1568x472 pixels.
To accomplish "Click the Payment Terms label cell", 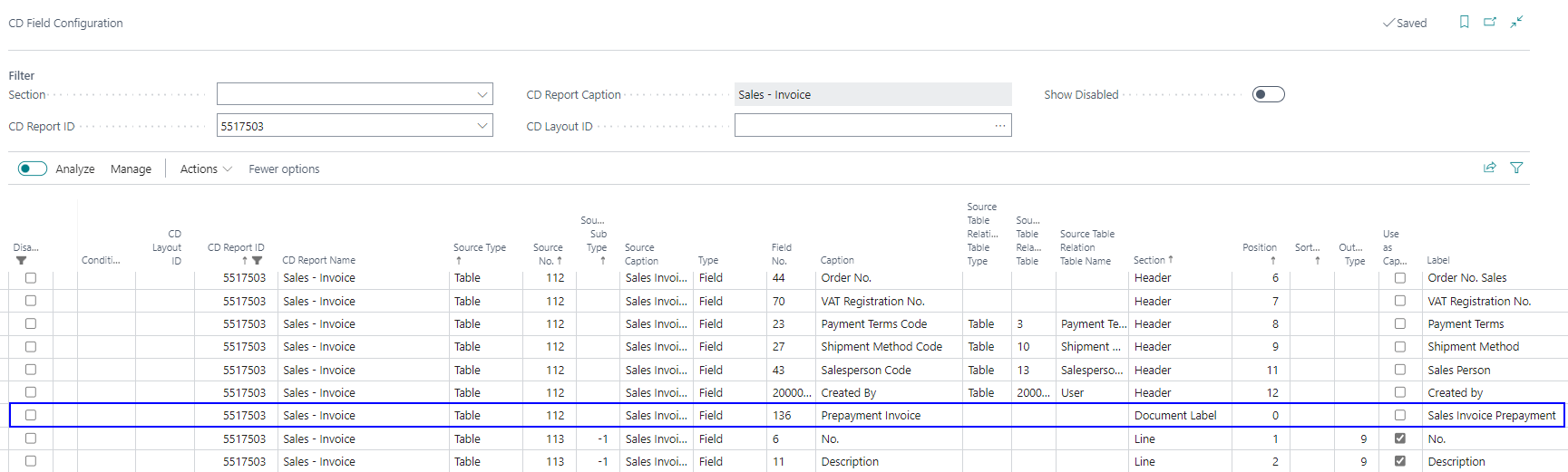I will click(1466, 323).
